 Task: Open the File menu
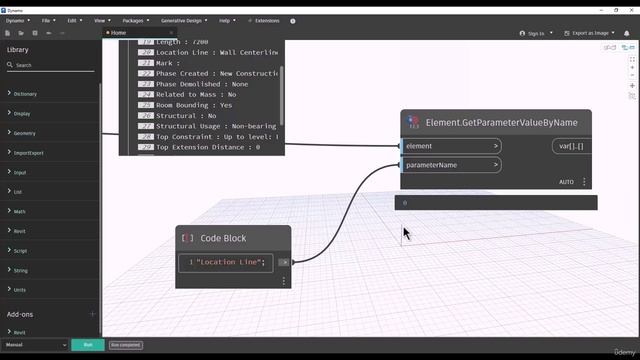pyautogui.click(x=48, y=20)
